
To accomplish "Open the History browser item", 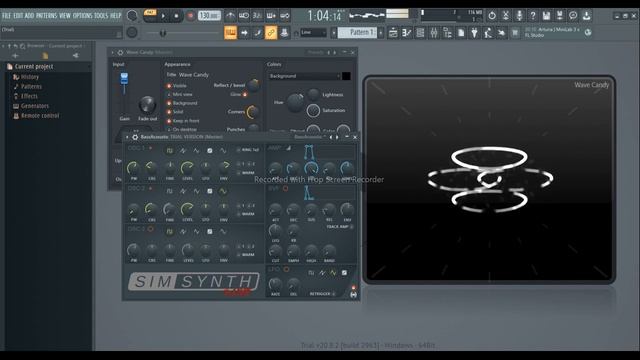I will pyautogui.click(x=30, y=77).
